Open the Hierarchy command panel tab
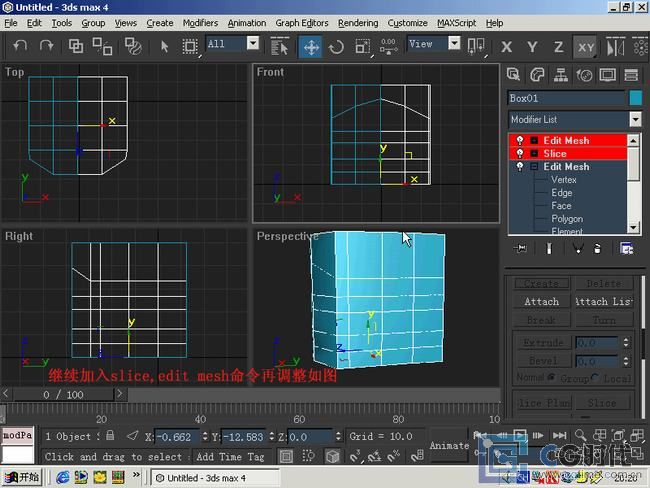This screenshot has width=650, height=488. click(560, 75)
